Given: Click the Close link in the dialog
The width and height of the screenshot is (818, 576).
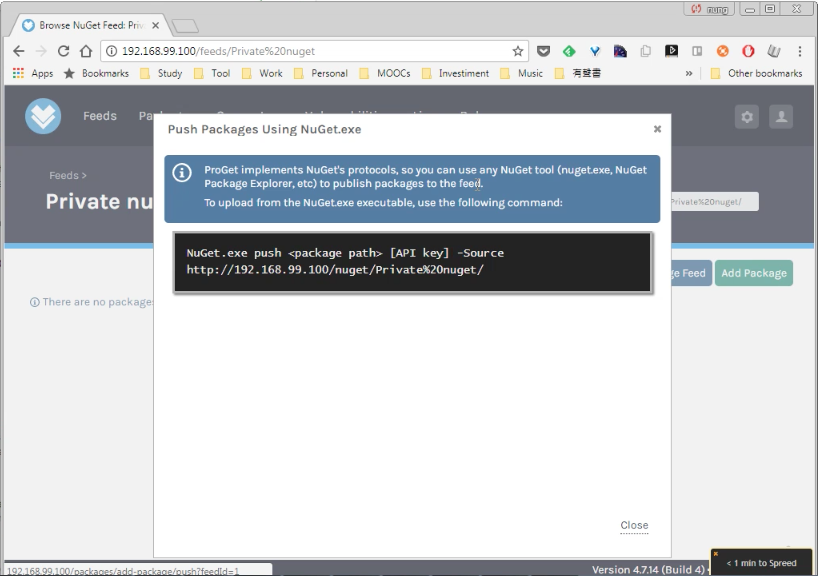Looking at the screenshot, I should [634, 525].
